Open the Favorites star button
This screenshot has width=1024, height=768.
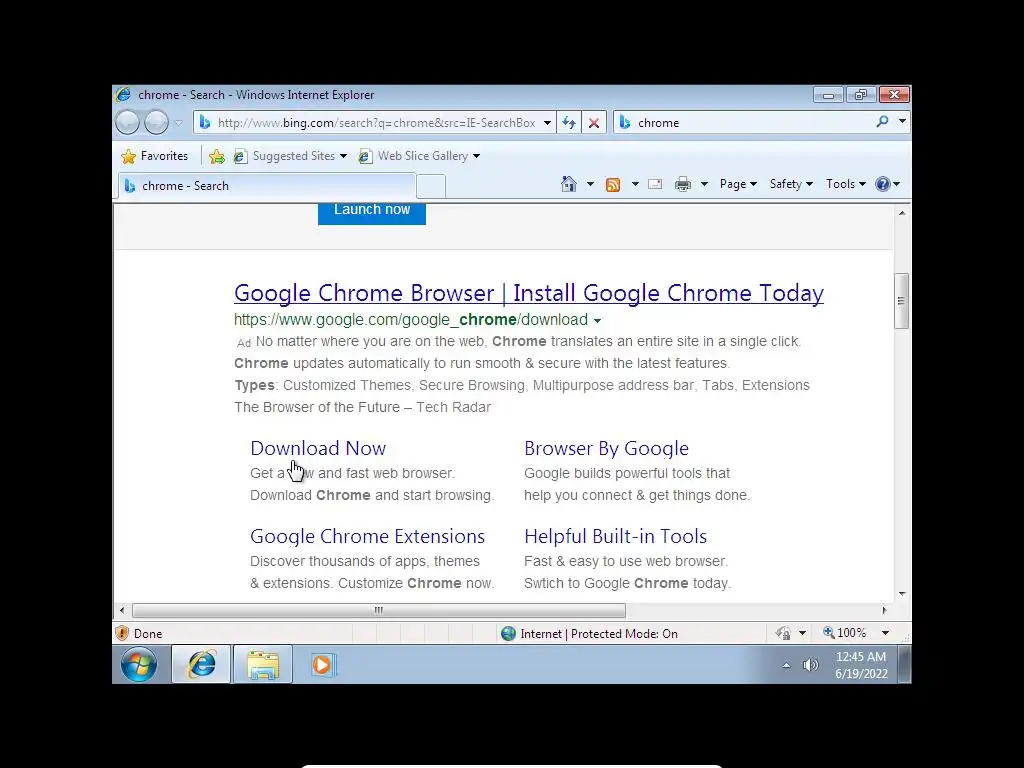[x=155, y=156]
